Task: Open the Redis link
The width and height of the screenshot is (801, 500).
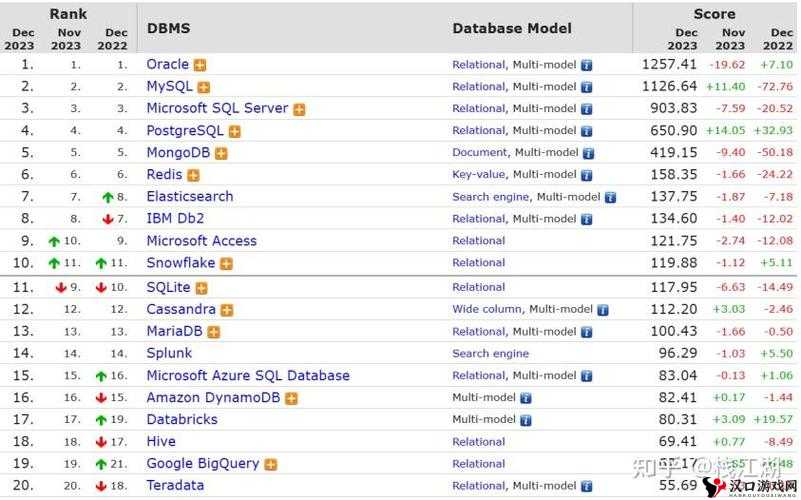Action: (164, 175)
